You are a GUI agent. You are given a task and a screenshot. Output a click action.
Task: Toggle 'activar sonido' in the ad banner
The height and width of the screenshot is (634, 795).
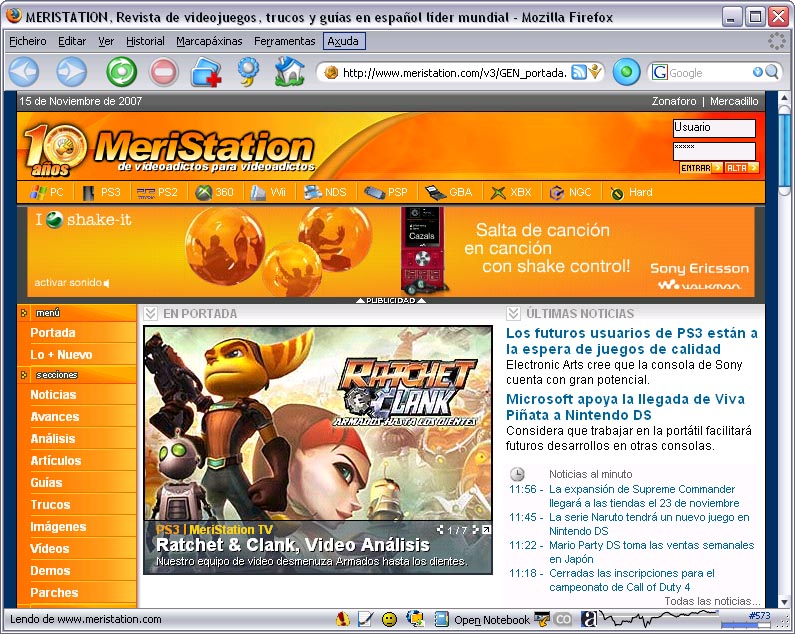(72, 283)
